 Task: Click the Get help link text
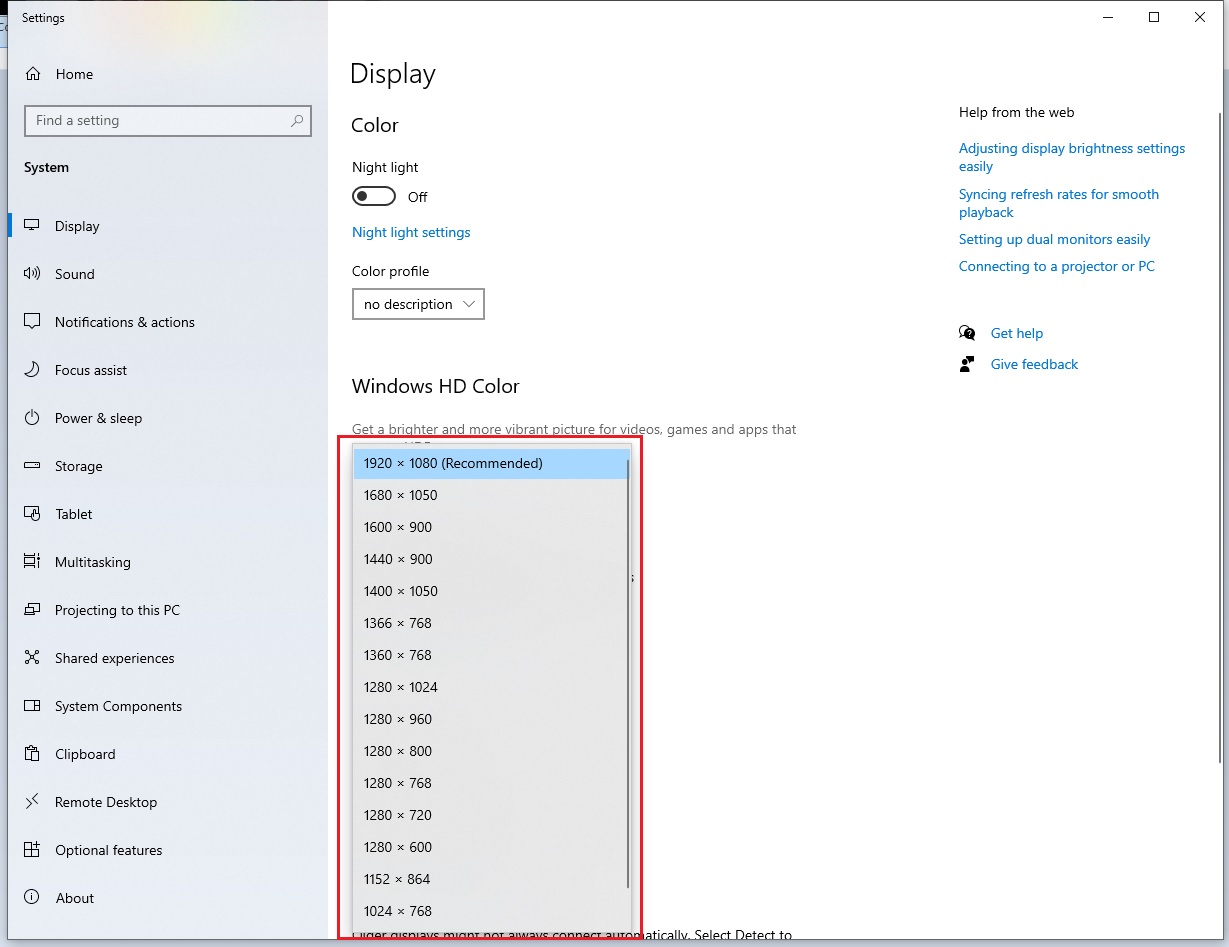click(1017, 333)
